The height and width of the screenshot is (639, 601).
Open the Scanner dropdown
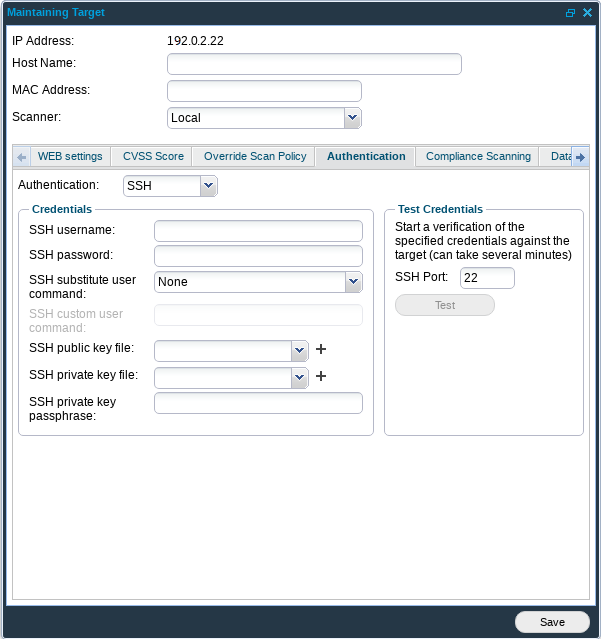click(352, 118)
